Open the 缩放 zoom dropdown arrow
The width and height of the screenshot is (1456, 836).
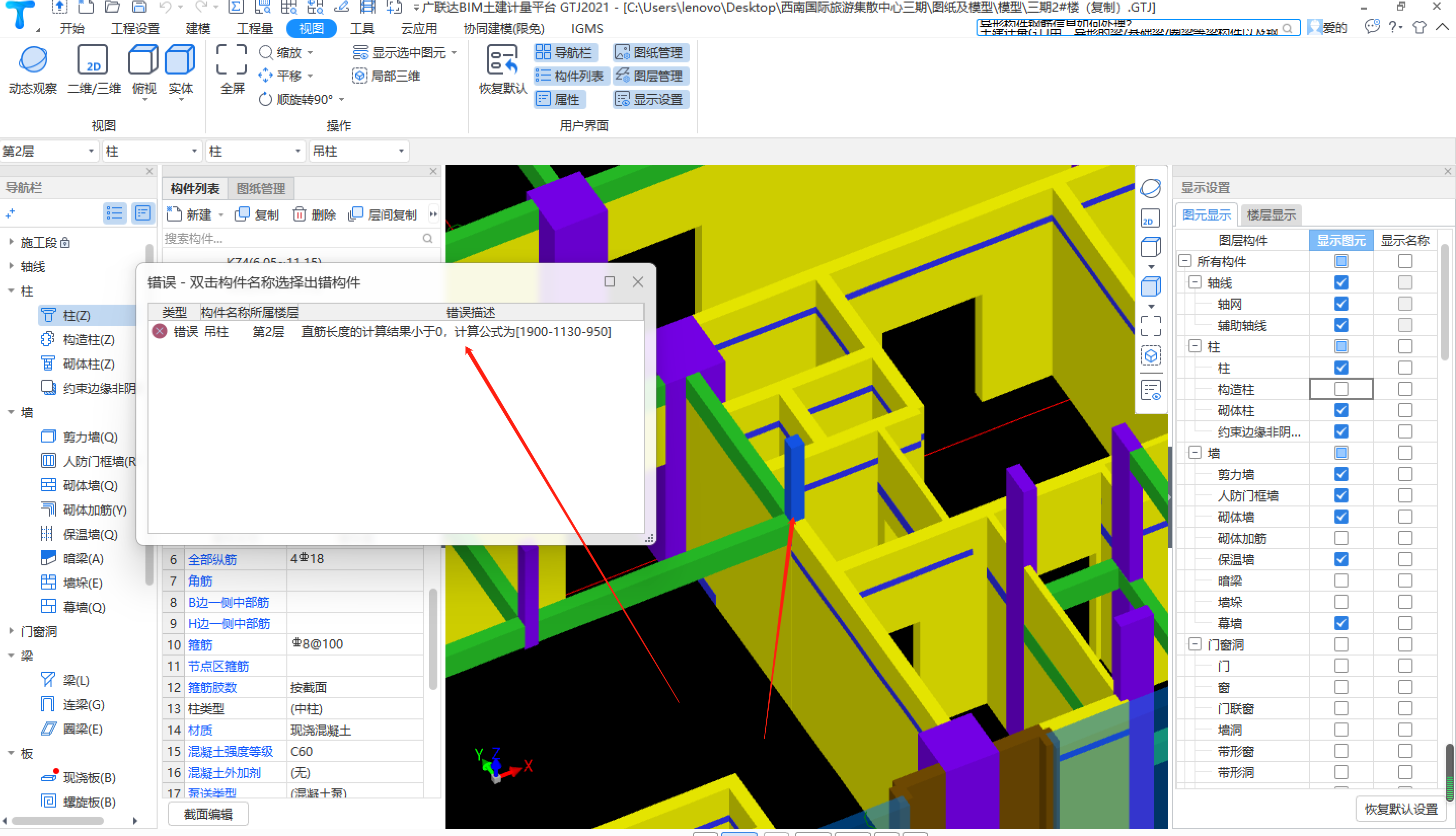(311, 53)
